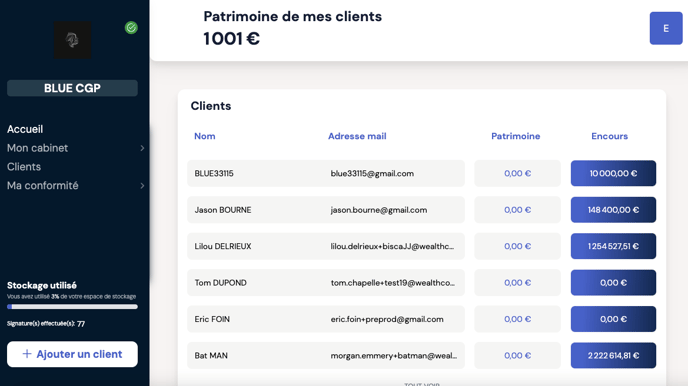Click the cabinet logo thumbnail in sidebar
This screenshot has height=386, width=688.
(x=72, y=40)
